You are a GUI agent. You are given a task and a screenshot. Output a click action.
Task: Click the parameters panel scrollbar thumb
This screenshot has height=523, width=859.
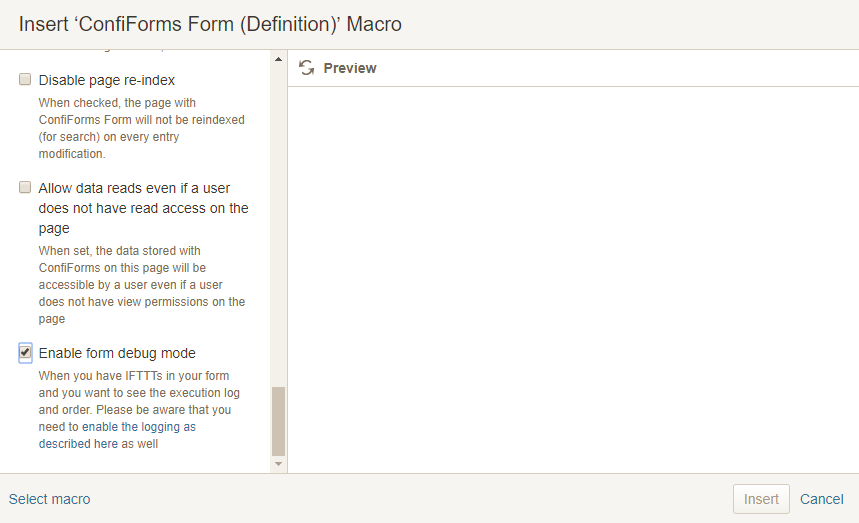point(278,421)
